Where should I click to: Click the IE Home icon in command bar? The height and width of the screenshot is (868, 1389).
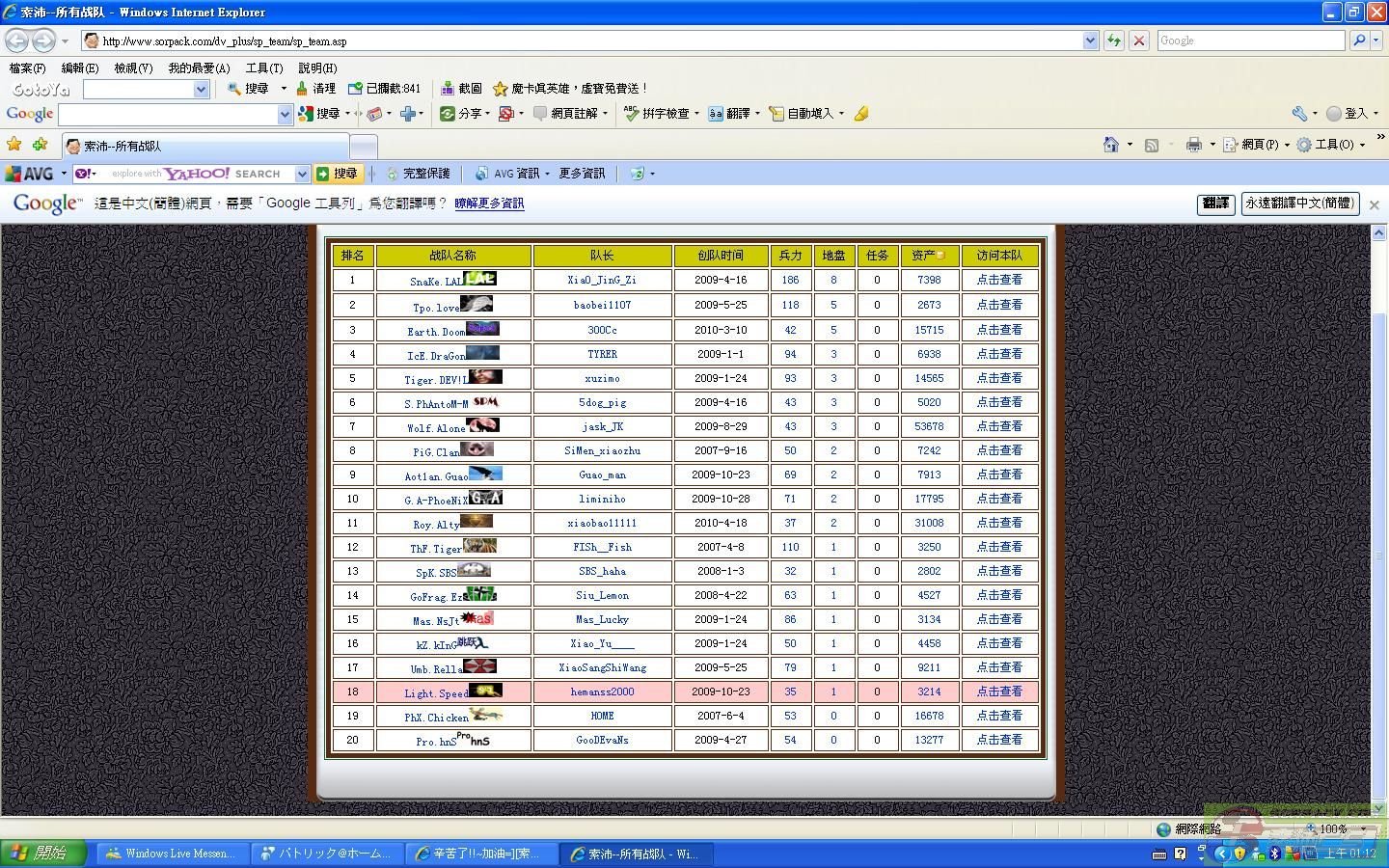click(x=1111, y=145)
